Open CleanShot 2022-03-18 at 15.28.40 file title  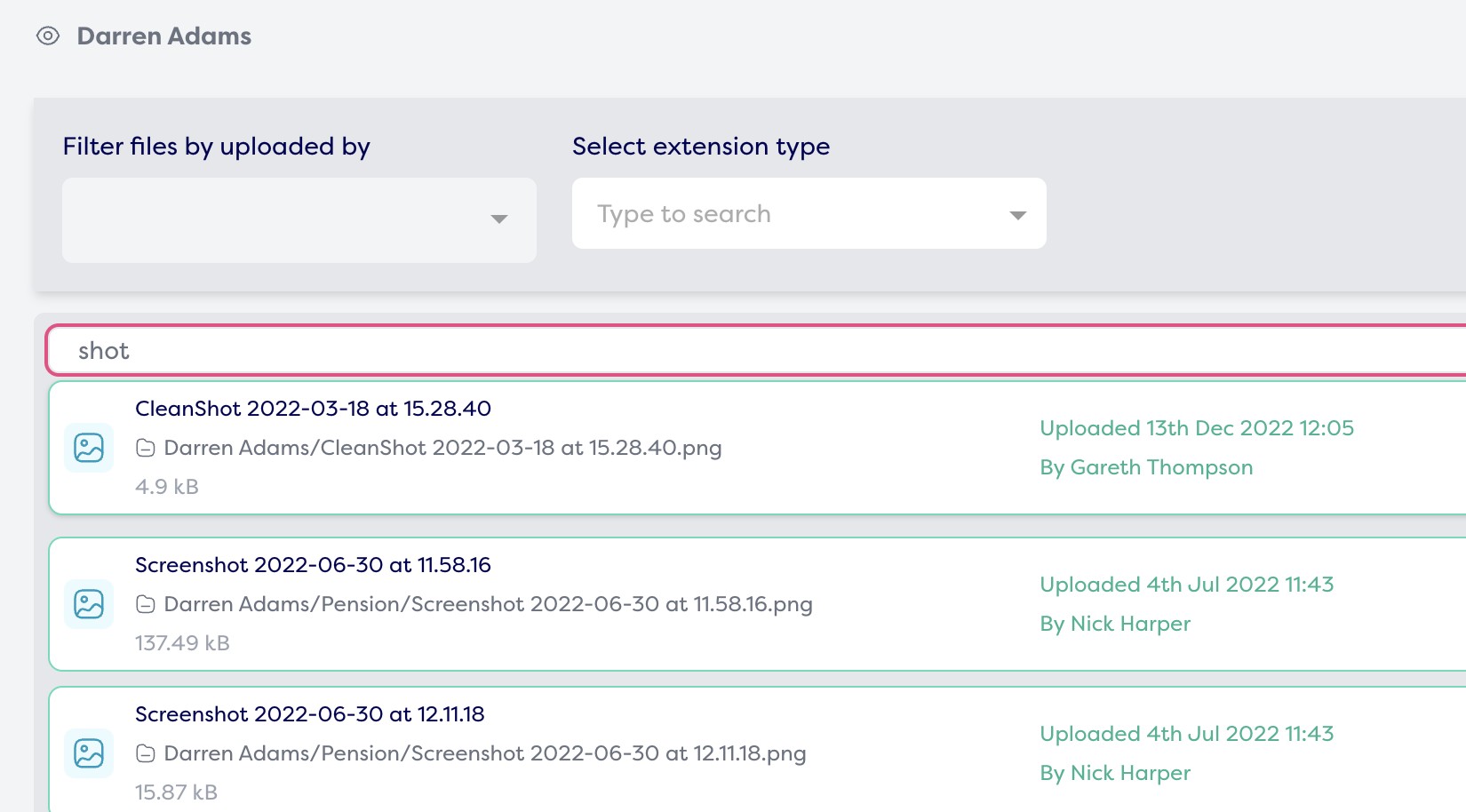(x=313, y=409)
